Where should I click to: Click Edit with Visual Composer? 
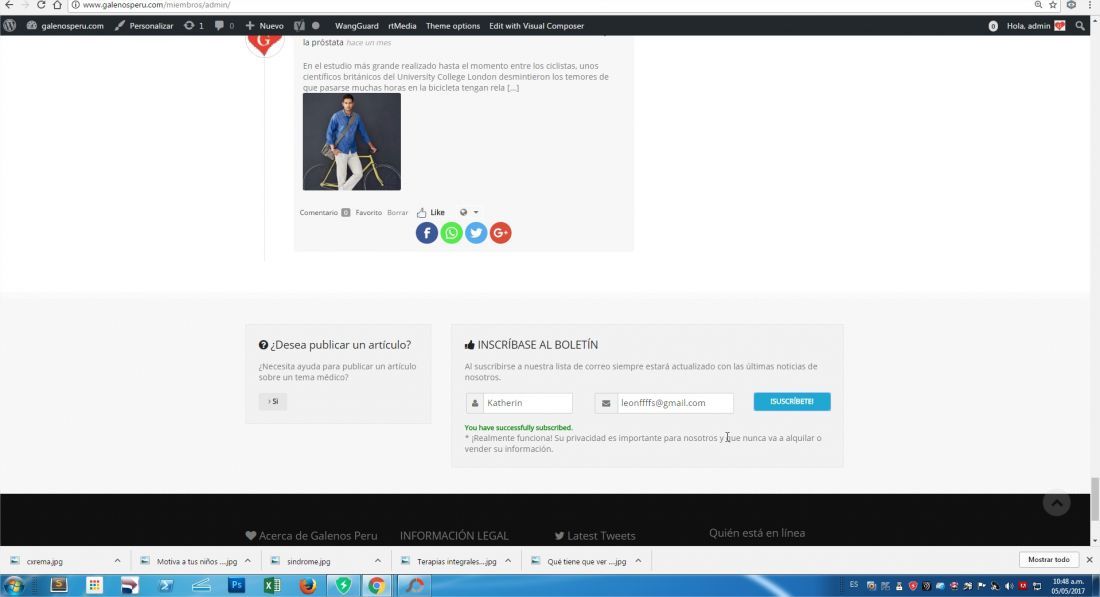(x=537, y=26)
